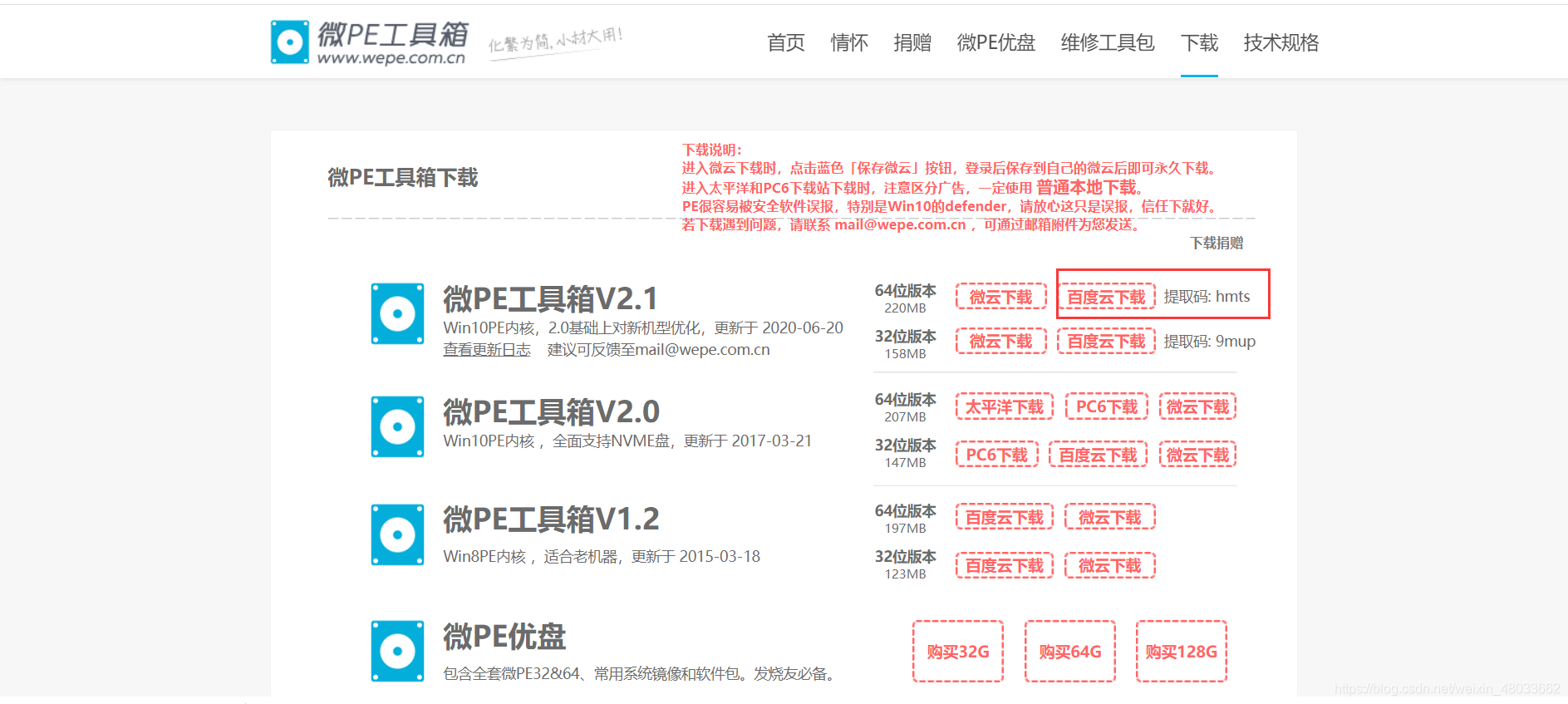Click the 购买128G button
The height and width of the screenshot is (704, 1568).
1181,651
